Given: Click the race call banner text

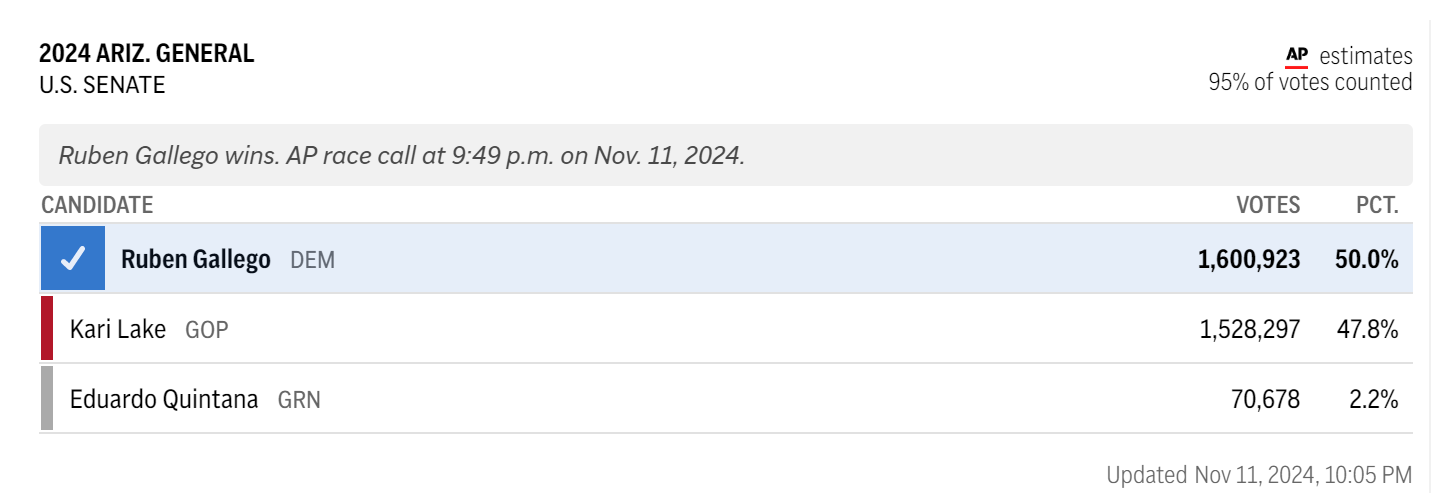Looking at the screenshot, I should (402, 156).
